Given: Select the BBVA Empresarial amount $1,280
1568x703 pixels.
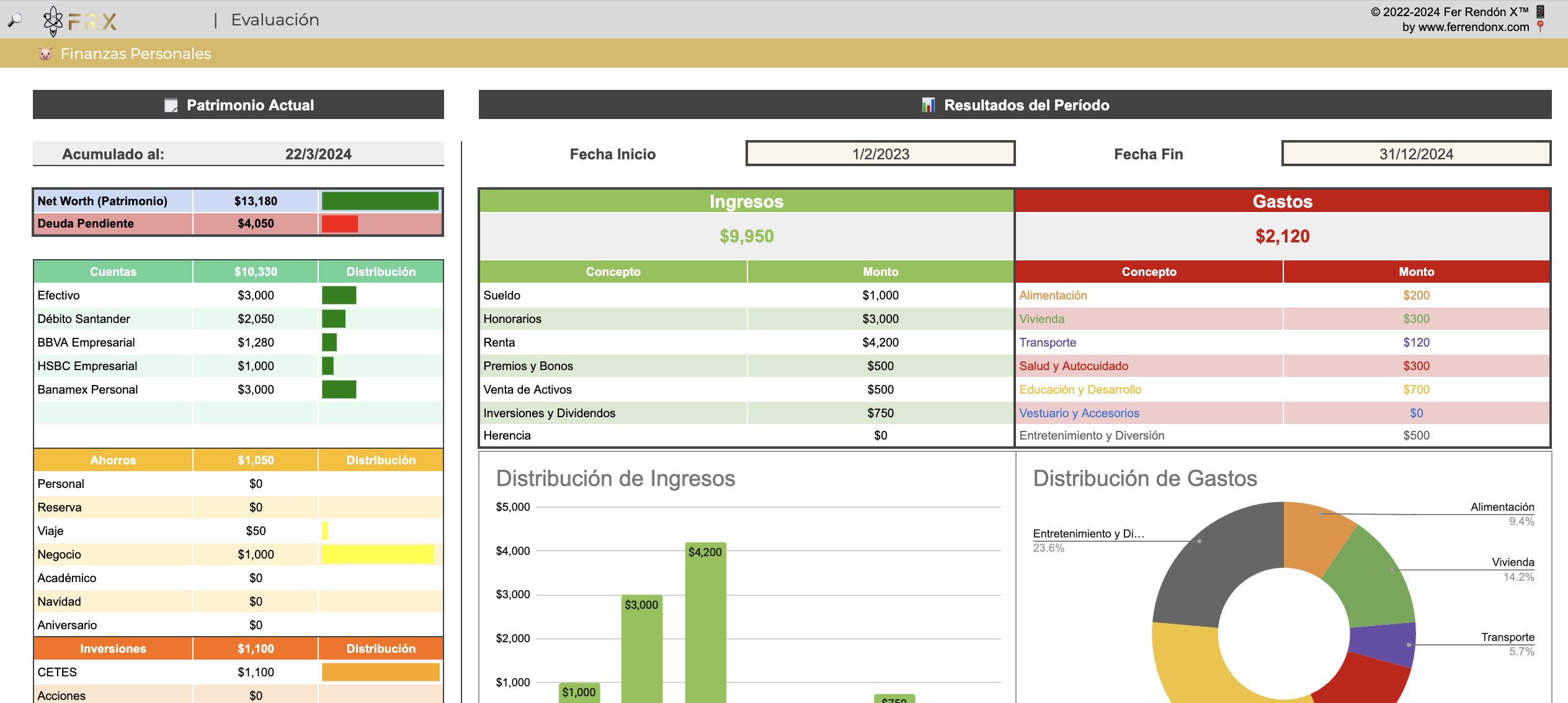Looking at the screenshot, I should (256, 342).
